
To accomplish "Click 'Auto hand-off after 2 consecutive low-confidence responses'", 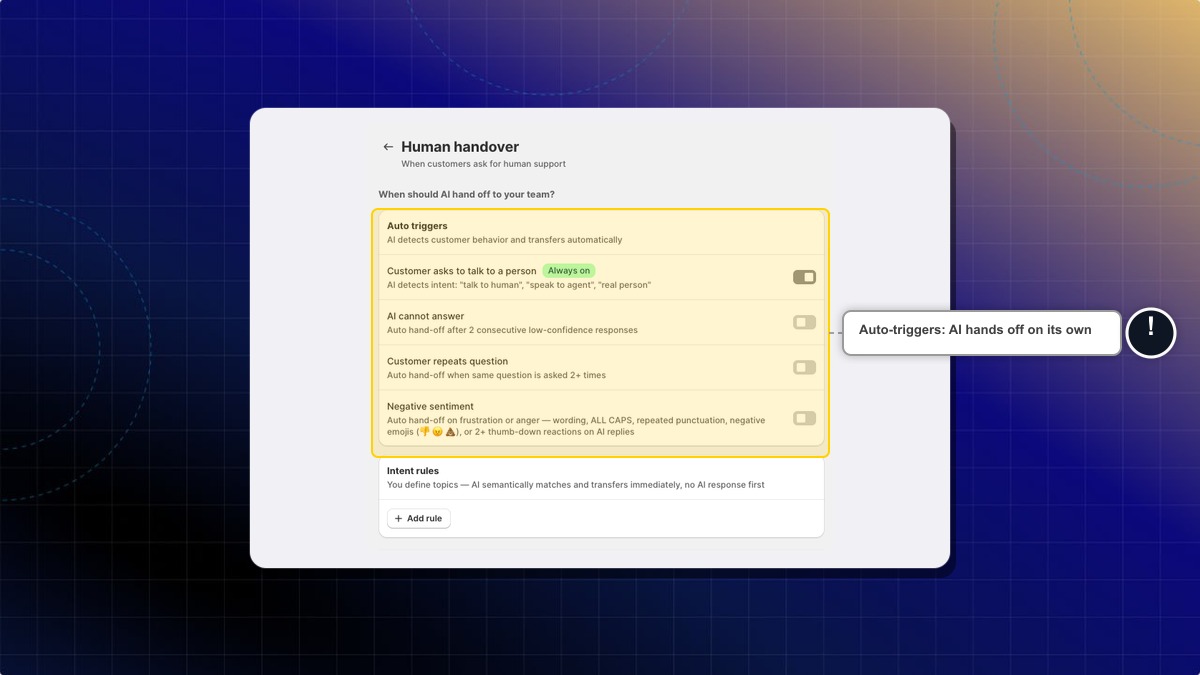I will click(x=512, y=330).
